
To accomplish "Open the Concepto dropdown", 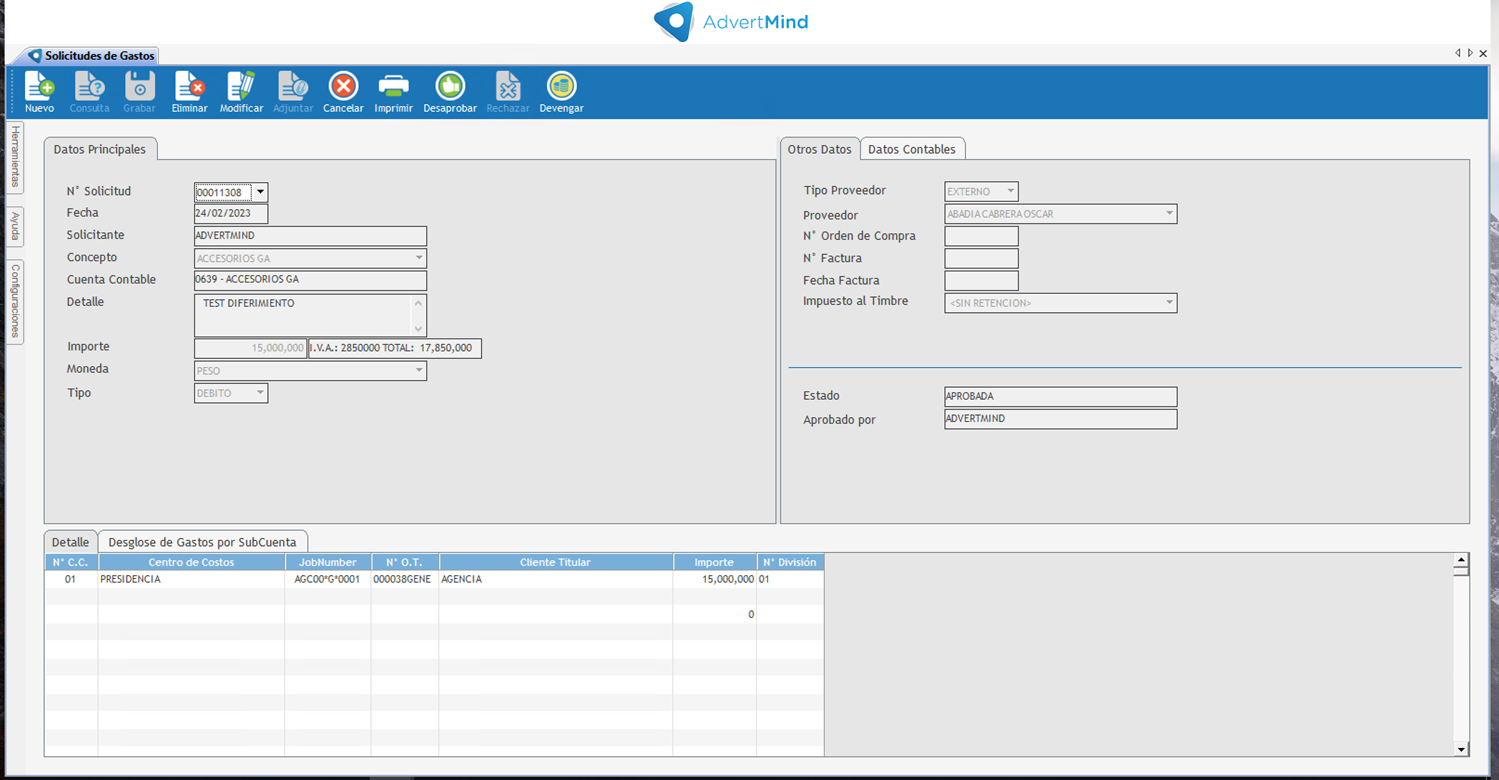I will click(419, 258).
